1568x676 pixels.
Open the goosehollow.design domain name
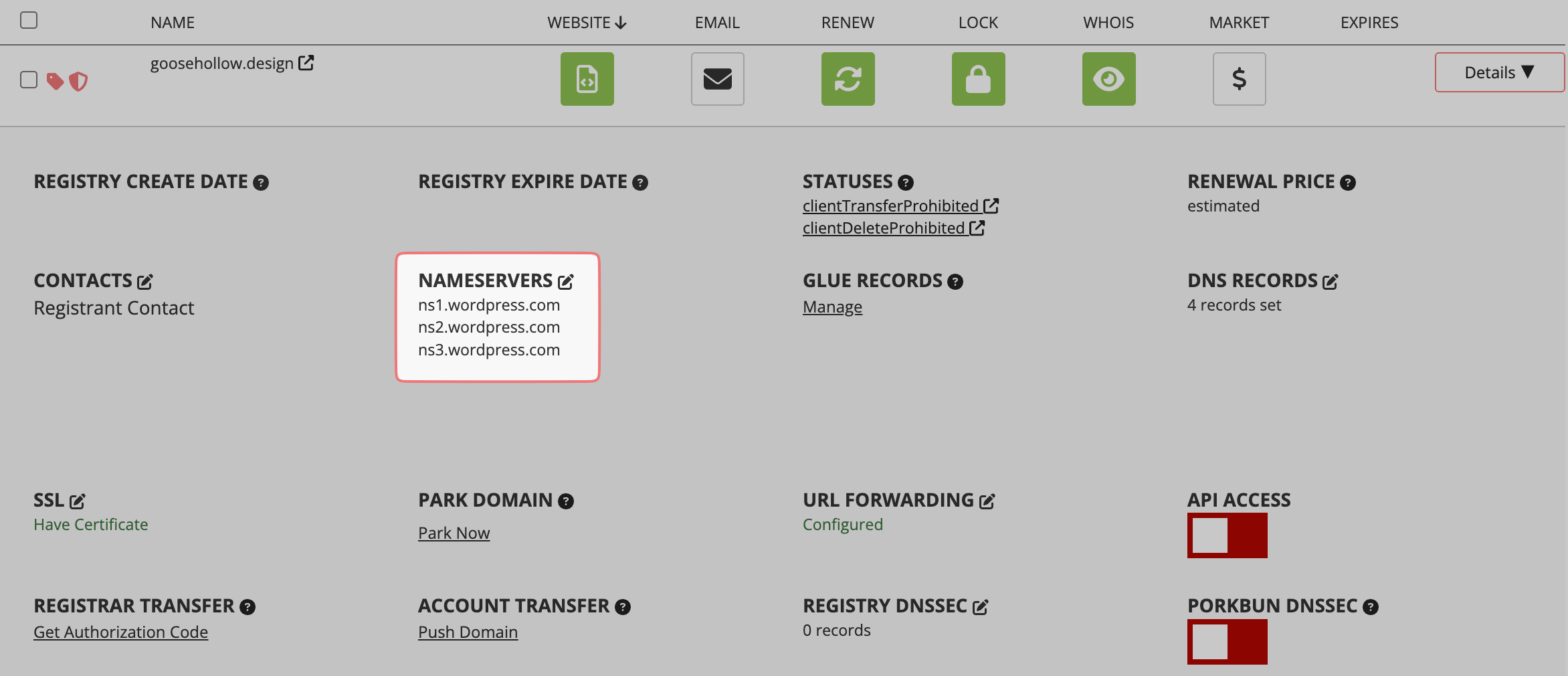[222, 63]
